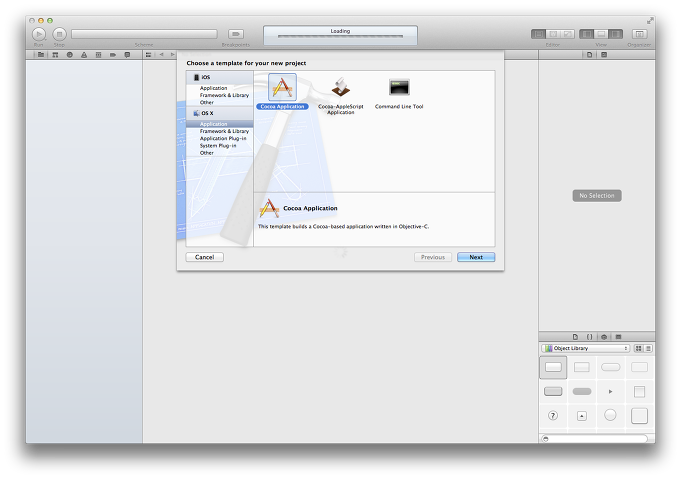Screen dimensions: 681x479
Task: Enter full screen with top-right arrows icon
Action: (x=650, y=20)
